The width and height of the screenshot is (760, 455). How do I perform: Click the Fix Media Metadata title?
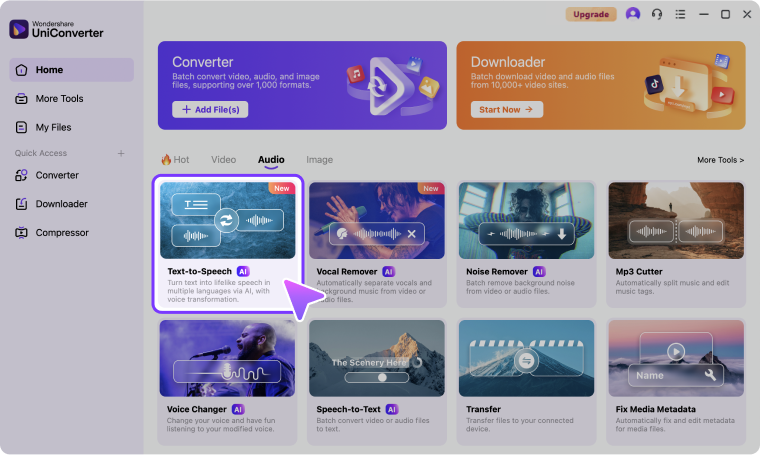[655, 409]
